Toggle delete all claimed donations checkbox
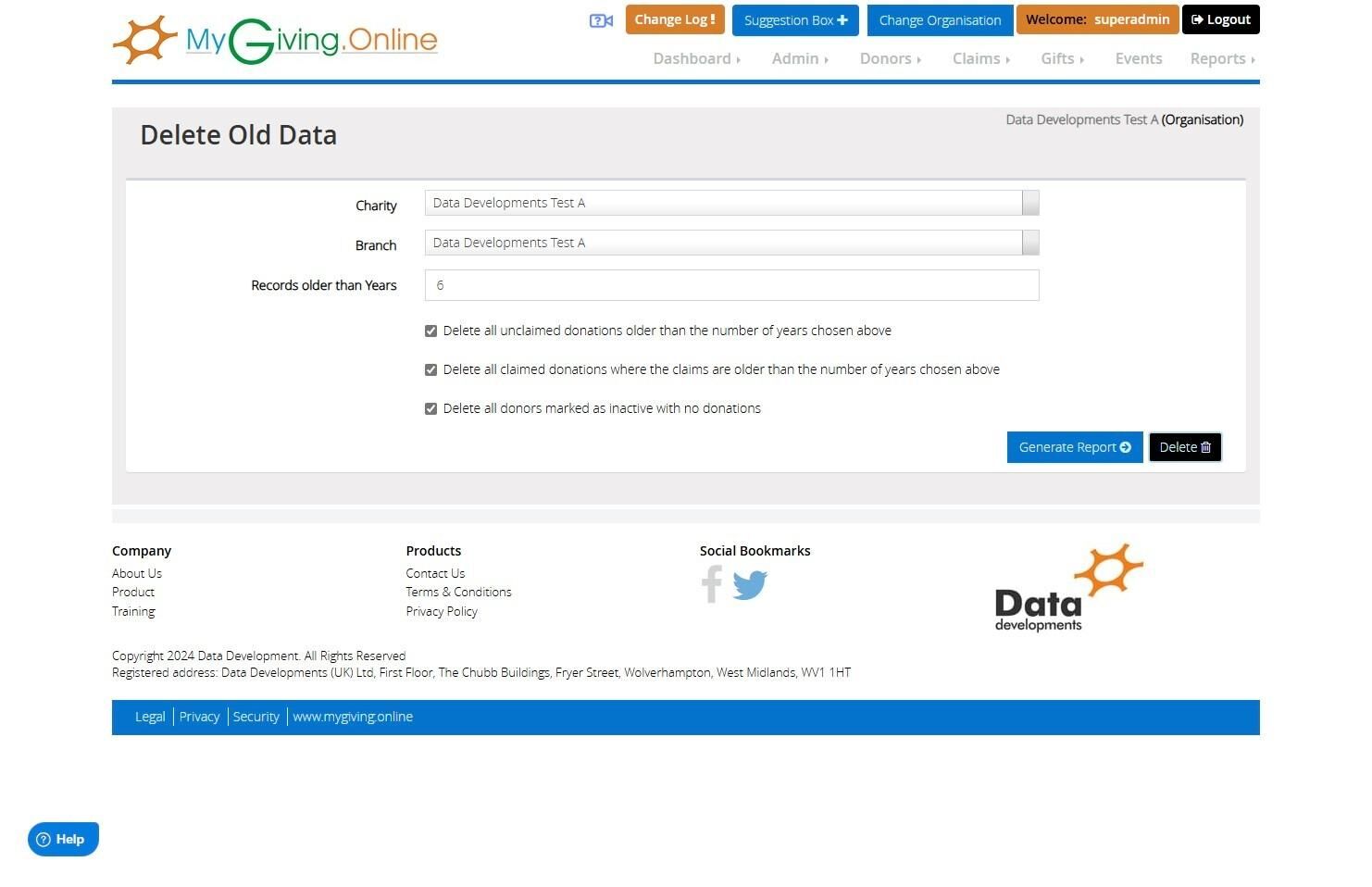Image resolution: width=1372 pixels, height=887 pixels. point(430,369)
